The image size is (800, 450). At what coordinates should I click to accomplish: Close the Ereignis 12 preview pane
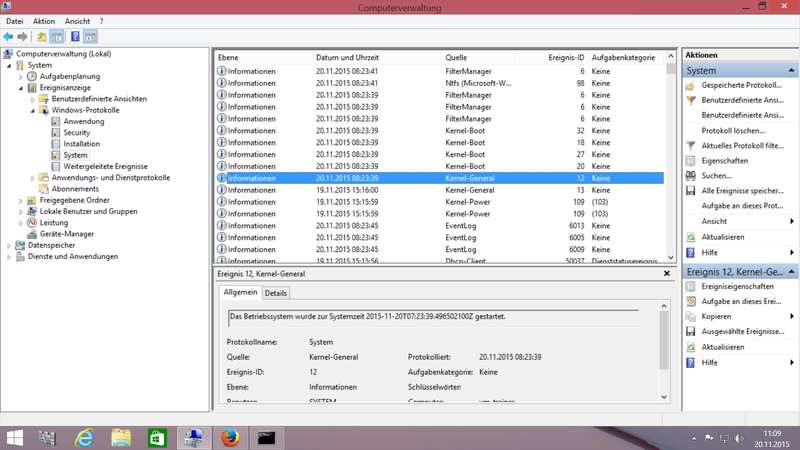coord(666,273)
